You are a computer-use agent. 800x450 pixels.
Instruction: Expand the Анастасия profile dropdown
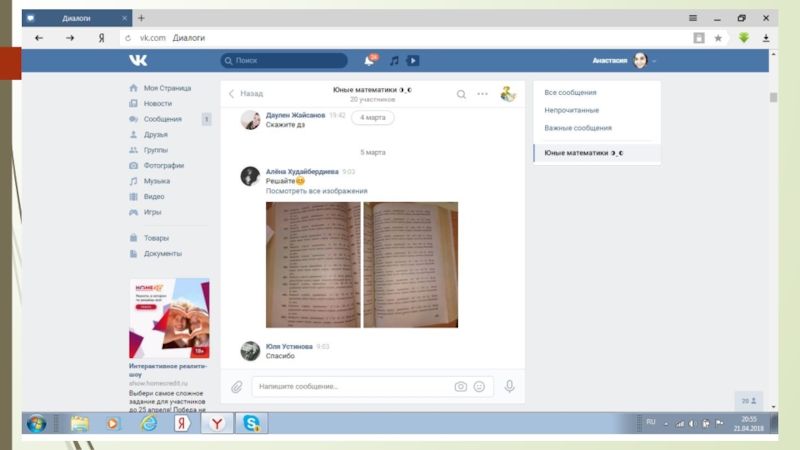(x=654, y=61)
